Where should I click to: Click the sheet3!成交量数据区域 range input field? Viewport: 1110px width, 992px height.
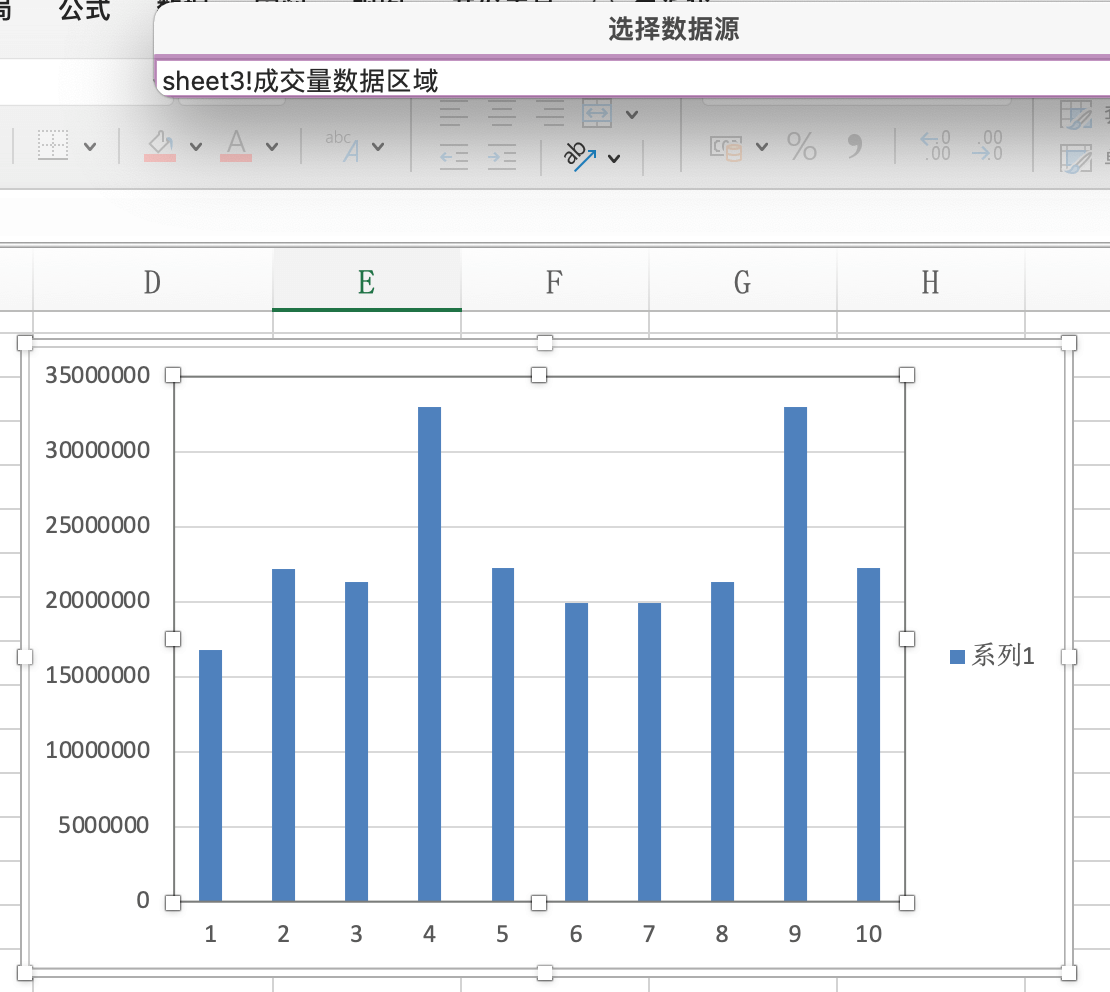(x=632, y=80)
